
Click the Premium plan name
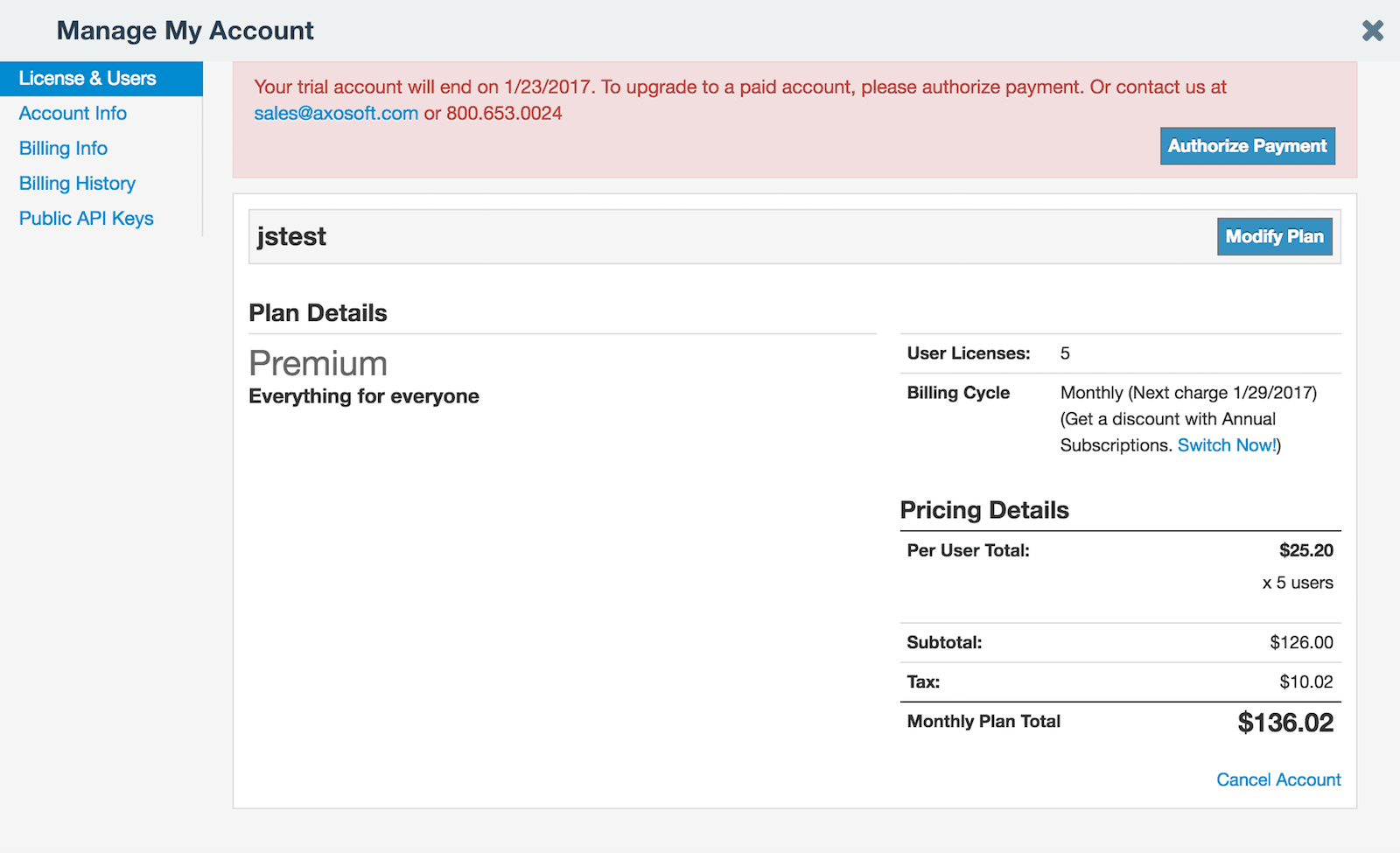318,363
